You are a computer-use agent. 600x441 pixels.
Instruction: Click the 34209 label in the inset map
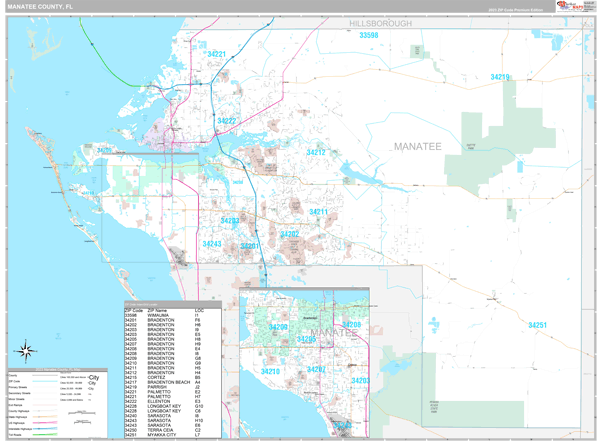tap(278, 328)
